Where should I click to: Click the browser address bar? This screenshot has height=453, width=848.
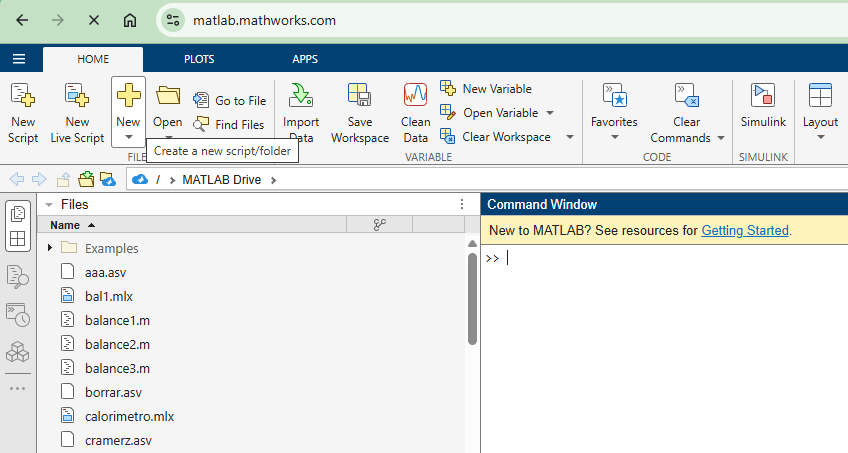point(503,21)
